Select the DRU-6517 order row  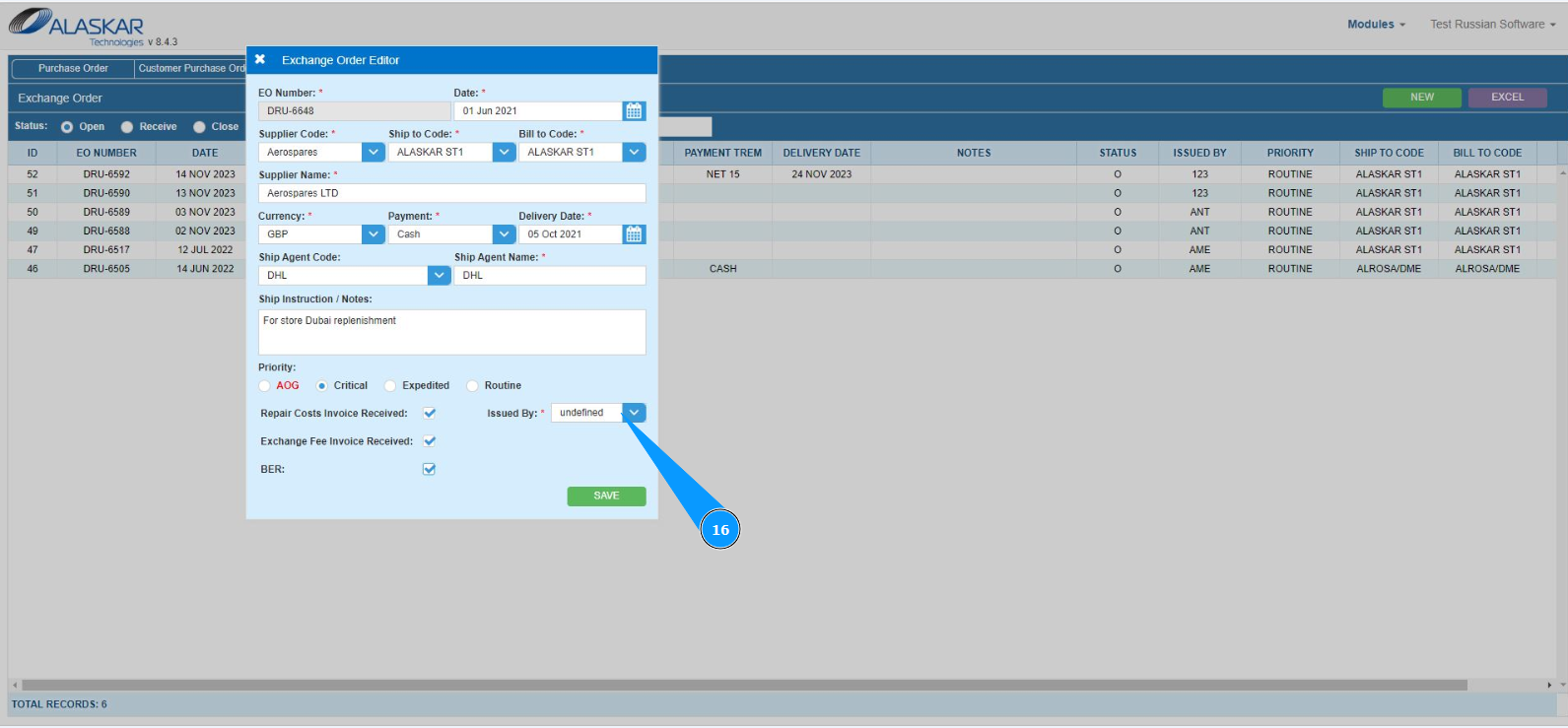coord(783,250)
